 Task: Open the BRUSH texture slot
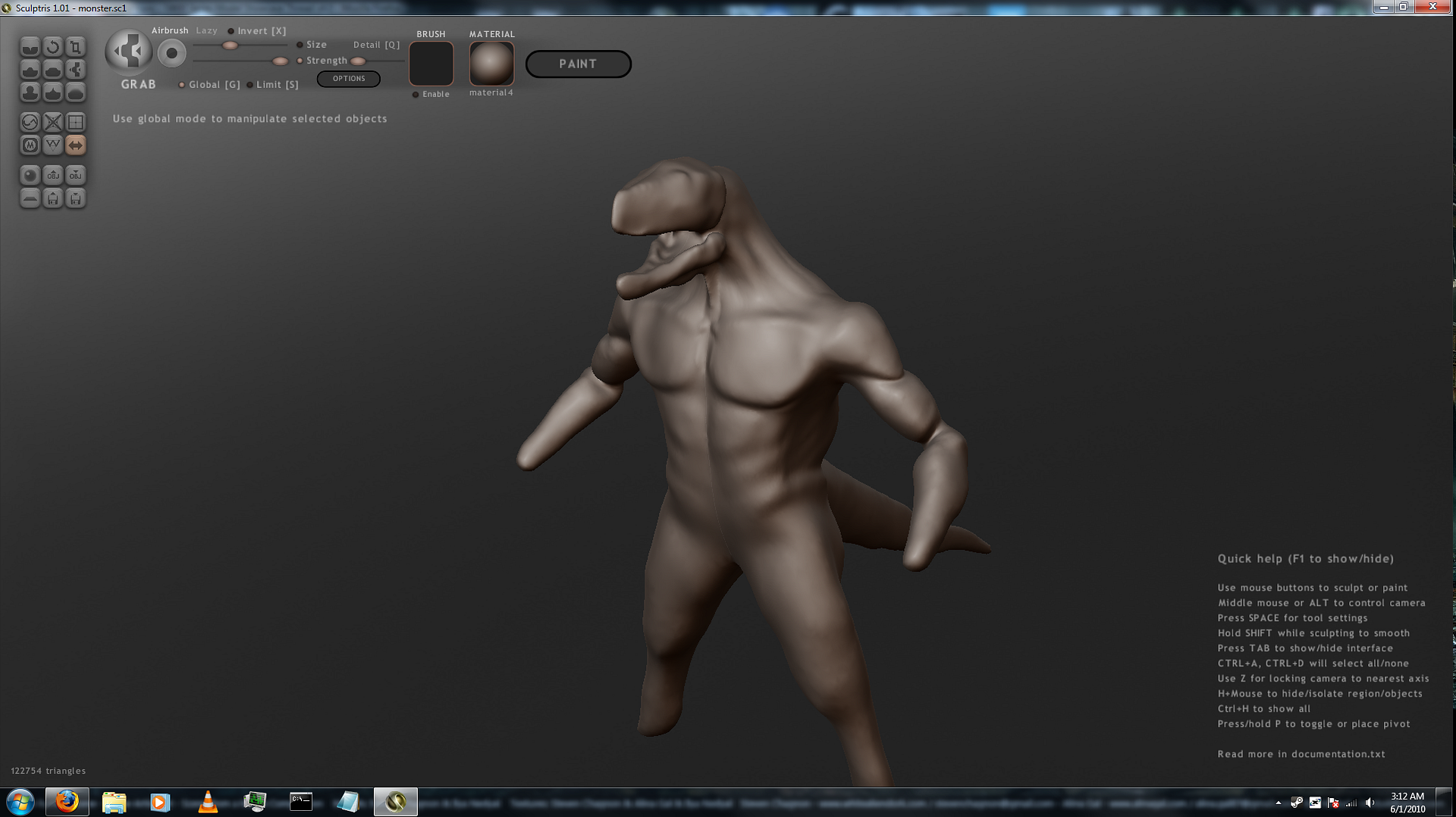click(431, 64)
